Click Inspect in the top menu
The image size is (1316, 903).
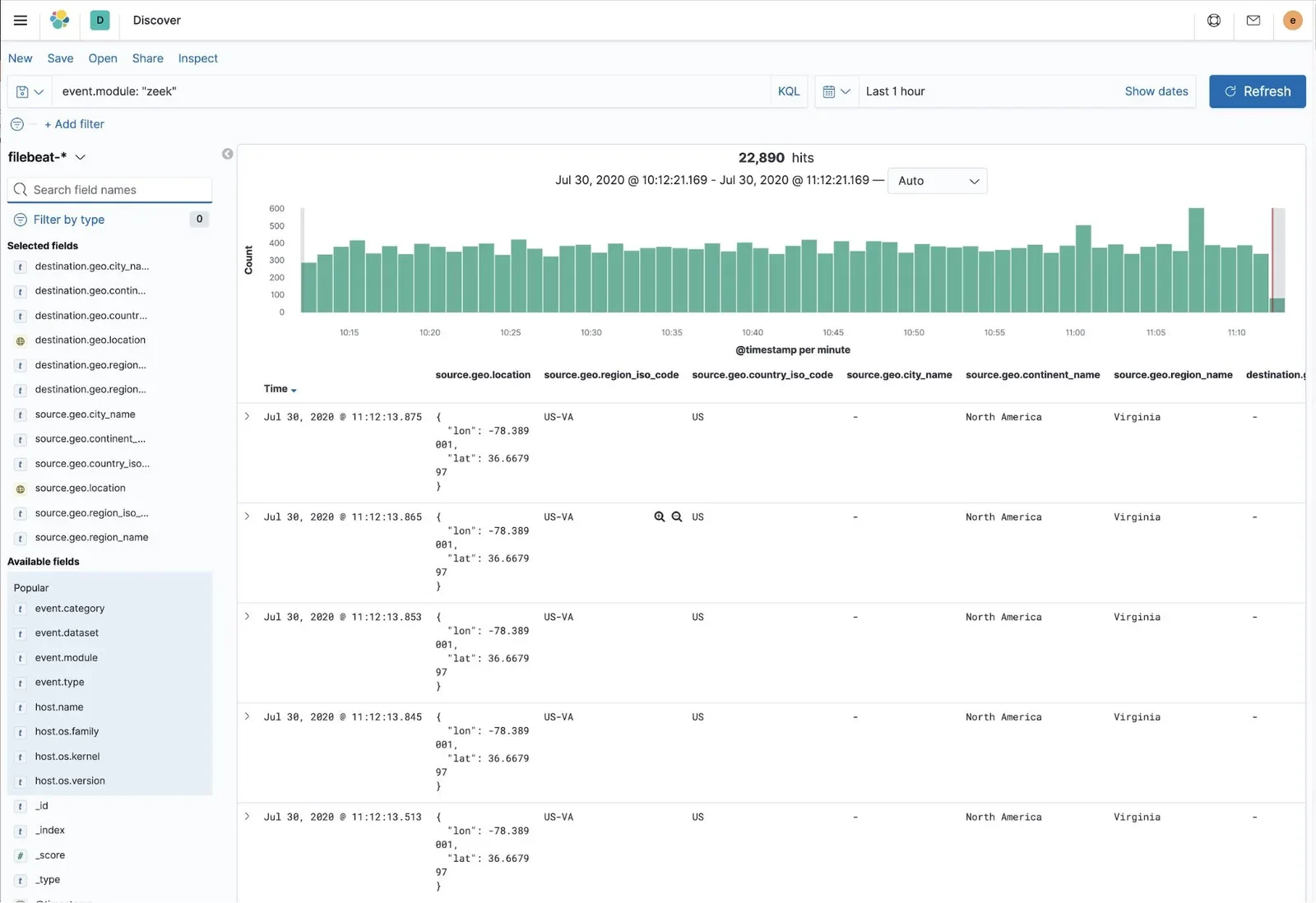[198, 58]
